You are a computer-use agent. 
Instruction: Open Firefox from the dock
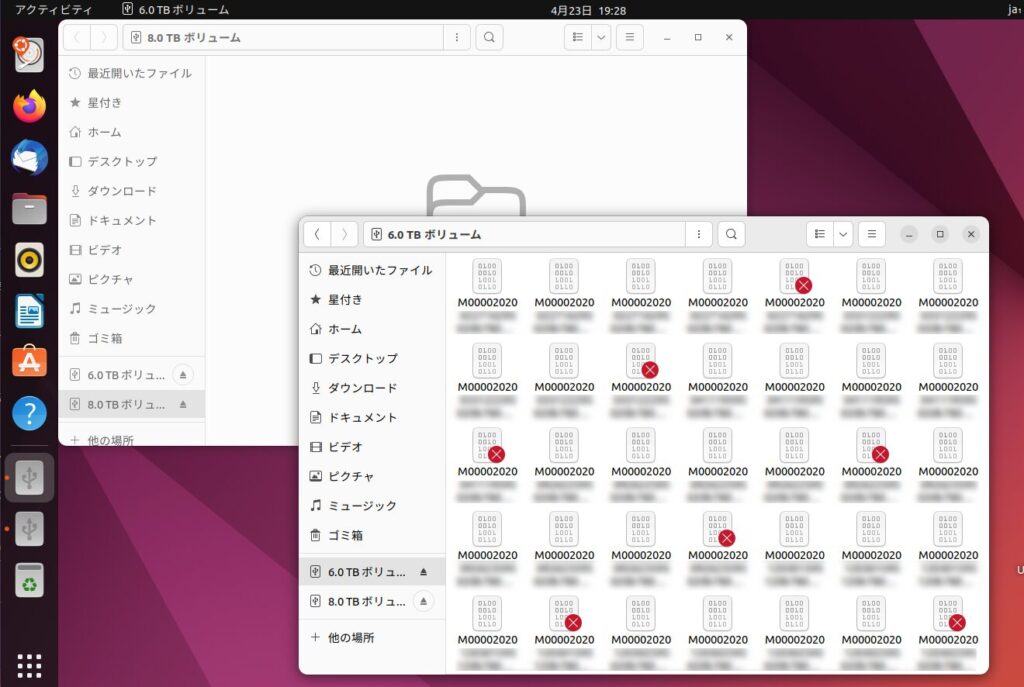29,106
